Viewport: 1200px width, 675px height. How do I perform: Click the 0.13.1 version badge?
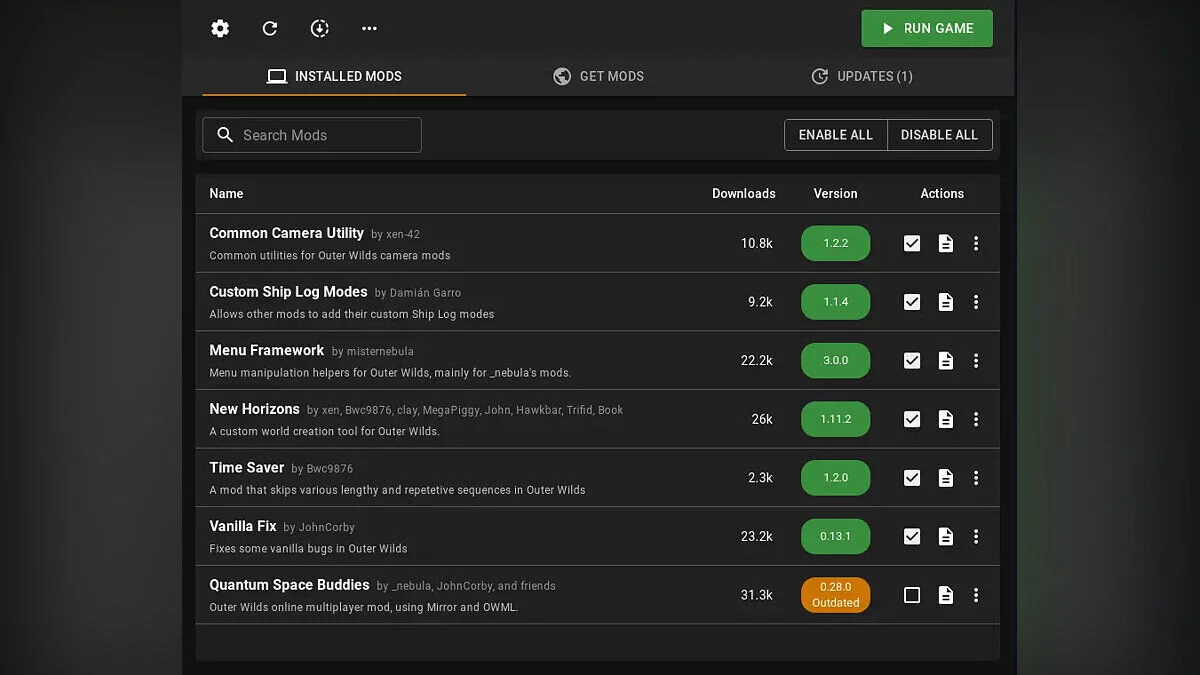click(x=836, y=536)
